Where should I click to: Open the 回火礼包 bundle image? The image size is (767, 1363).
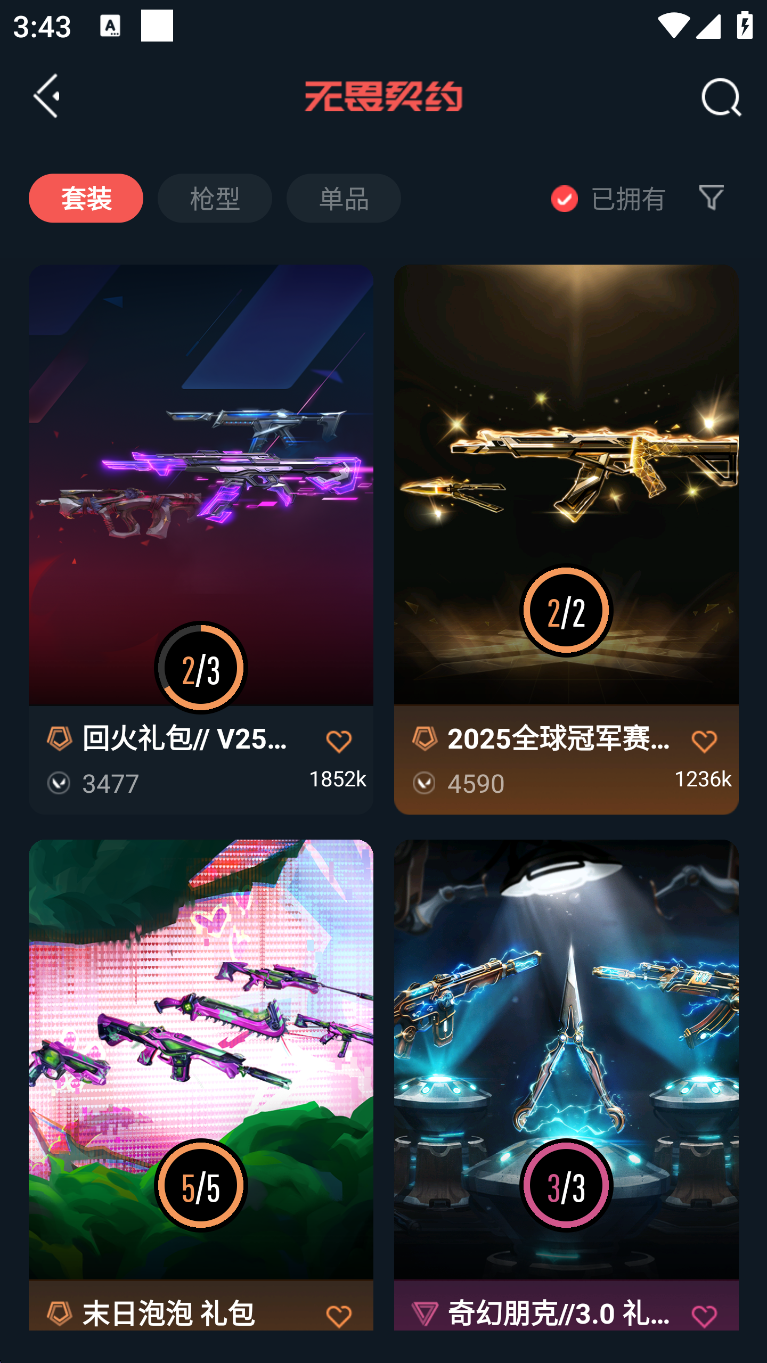coord(201,485)
